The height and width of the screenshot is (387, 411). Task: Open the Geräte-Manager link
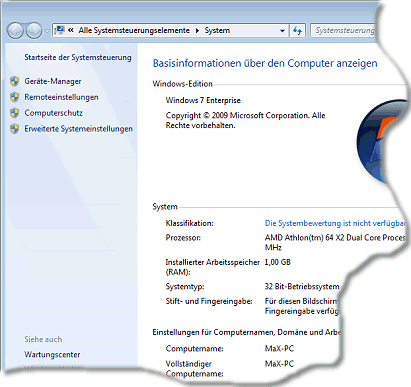pos(53,81)
